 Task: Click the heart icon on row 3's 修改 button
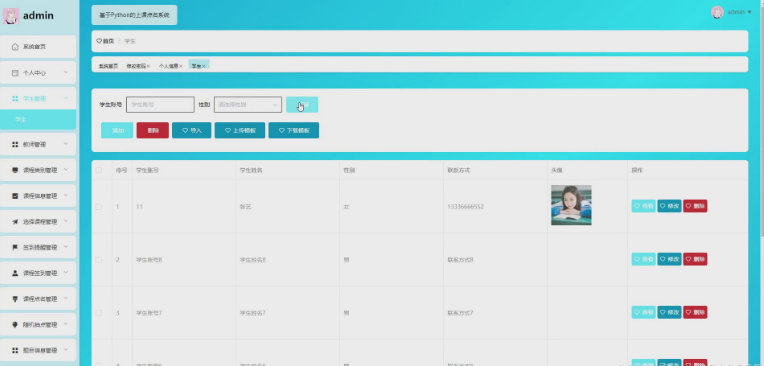[x=663, y=312]
